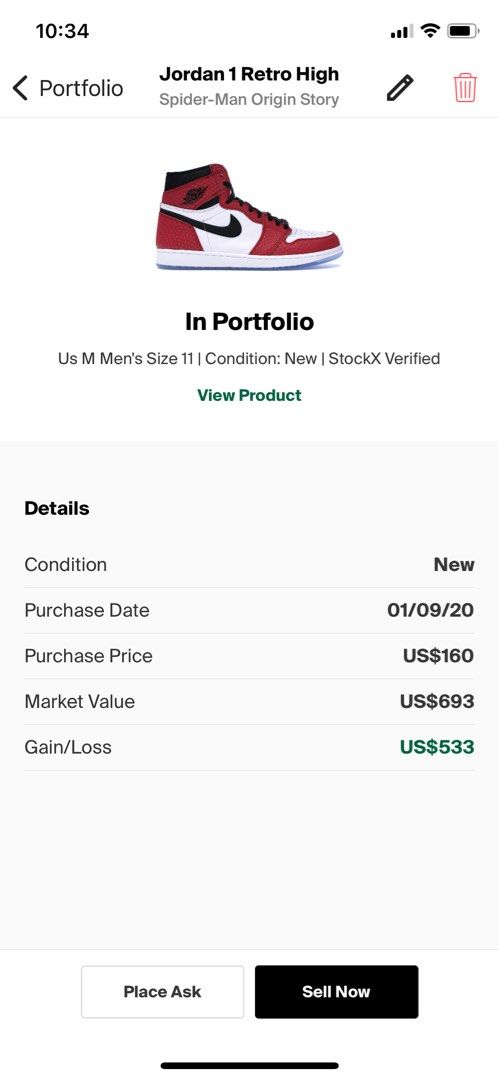Tap the Market Value US$693
The width and height of the screenshot is (499, 1080).
(437, 701)
